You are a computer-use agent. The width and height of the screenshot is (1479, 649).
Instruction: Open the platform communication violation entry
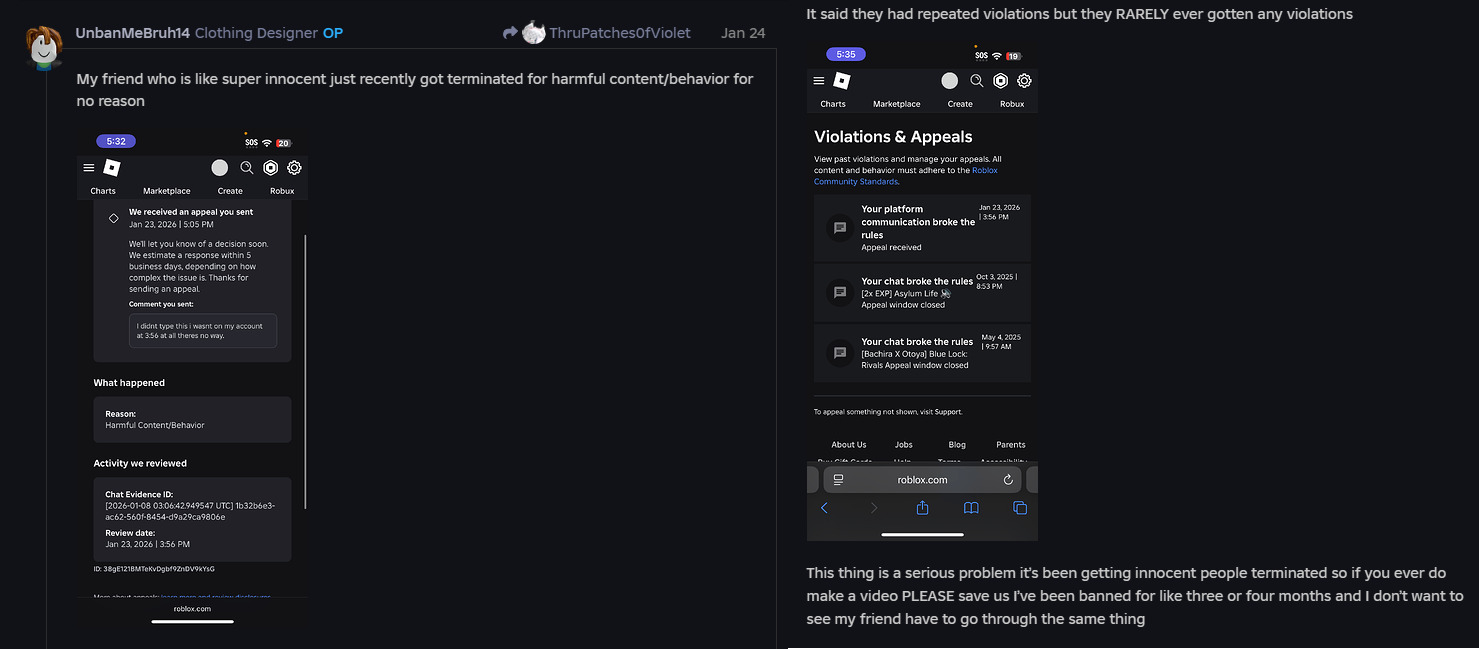coord(922,228)
